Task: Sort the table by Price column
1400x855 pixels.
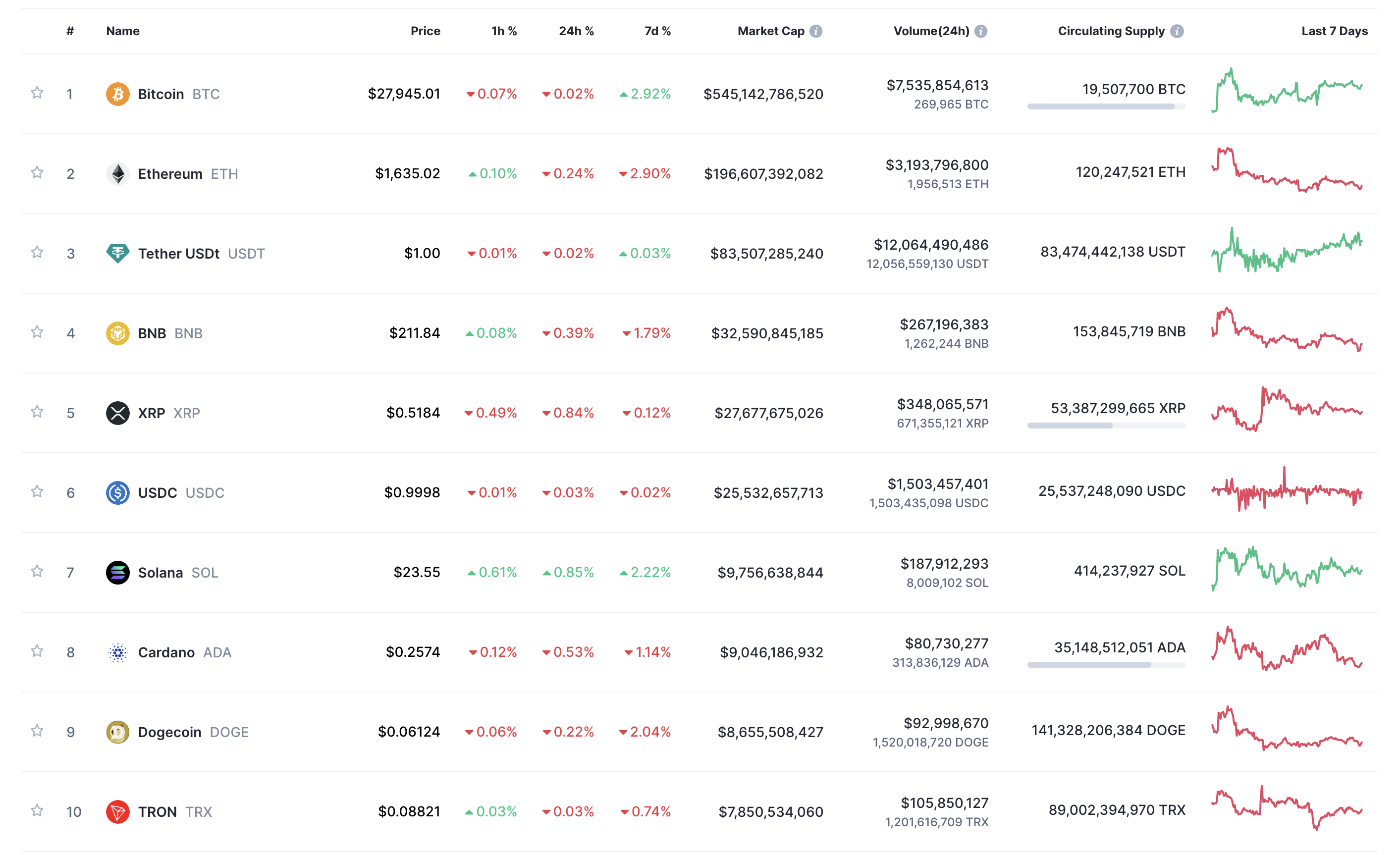Action: click(425, 31)
